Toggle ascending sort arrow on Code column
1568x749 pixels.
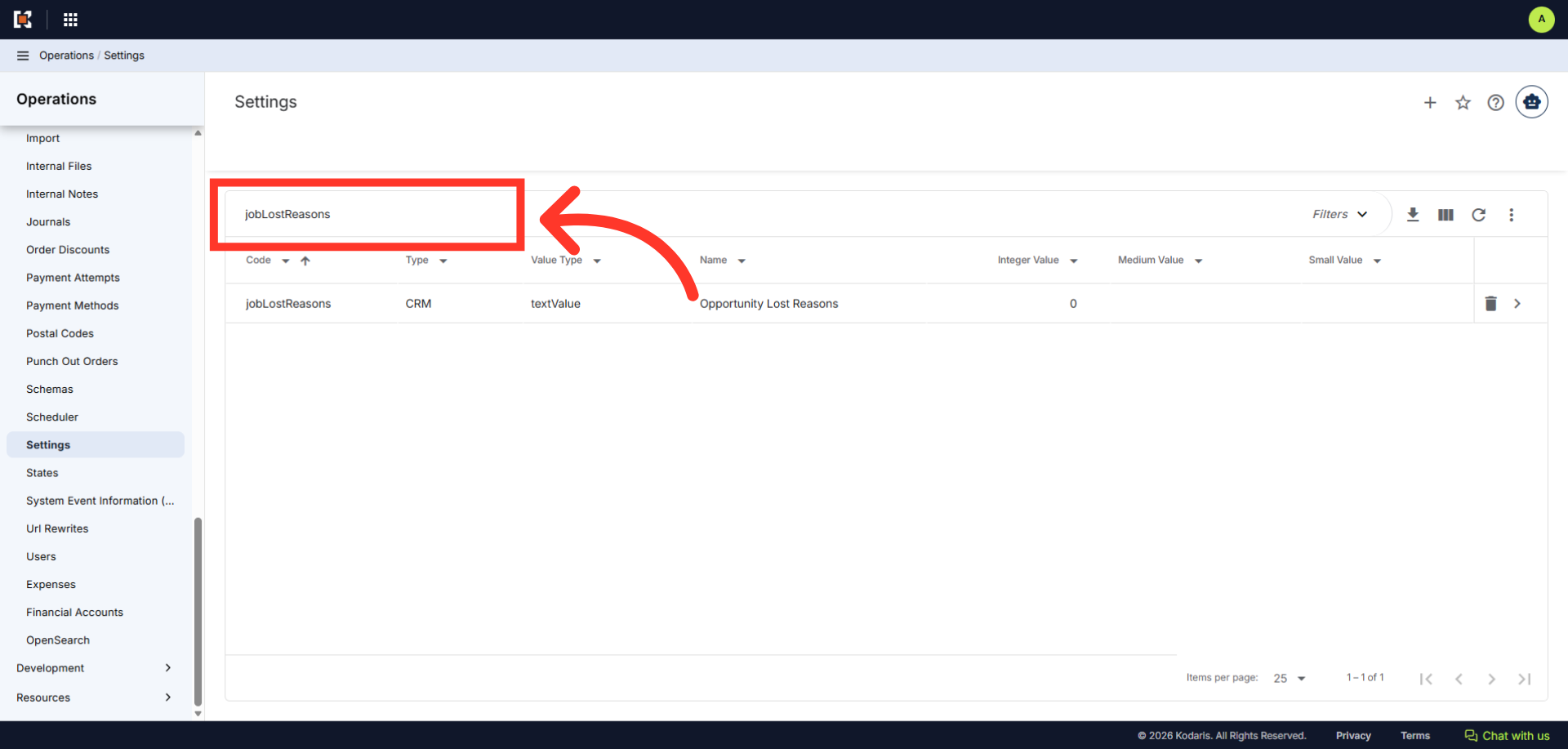point(305,261)
